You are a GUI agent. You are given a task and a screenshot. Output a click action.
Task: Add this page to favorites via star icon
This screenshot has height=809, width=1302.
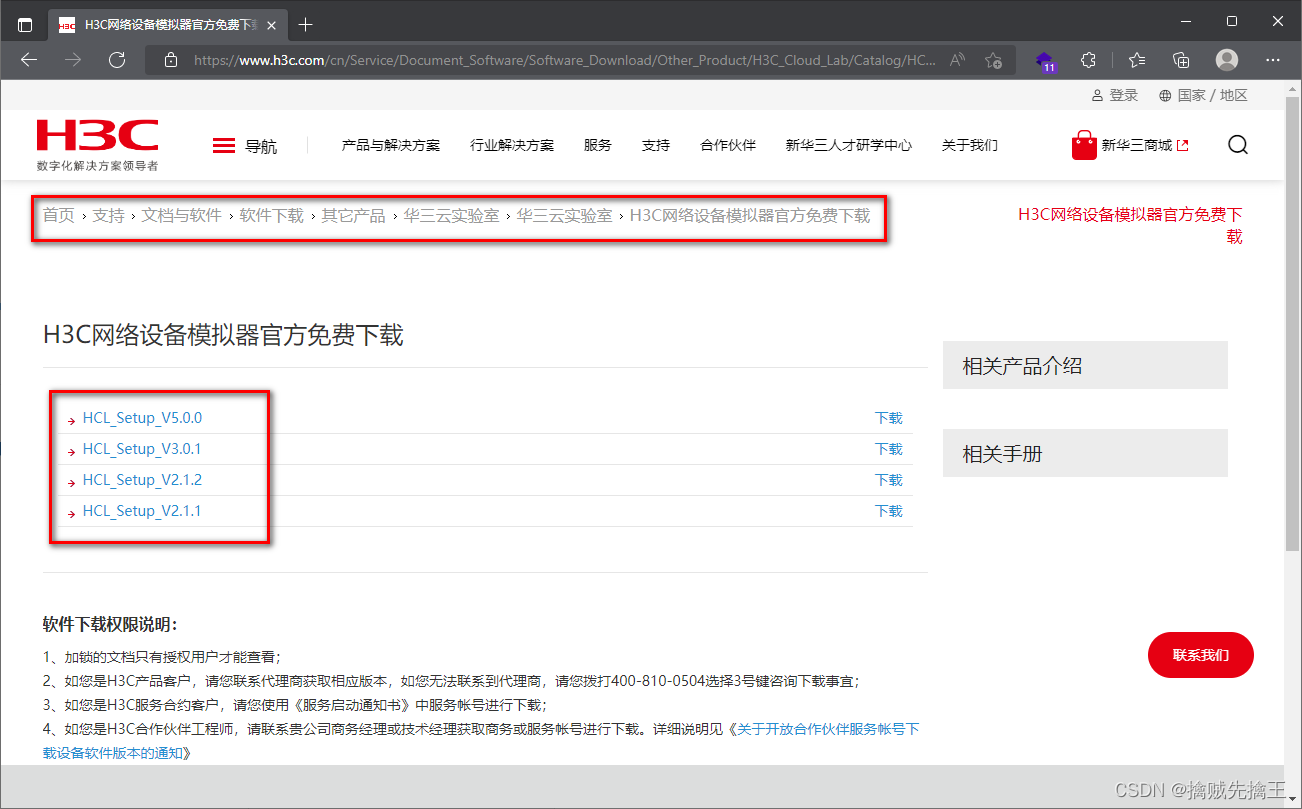pos(993,60)
